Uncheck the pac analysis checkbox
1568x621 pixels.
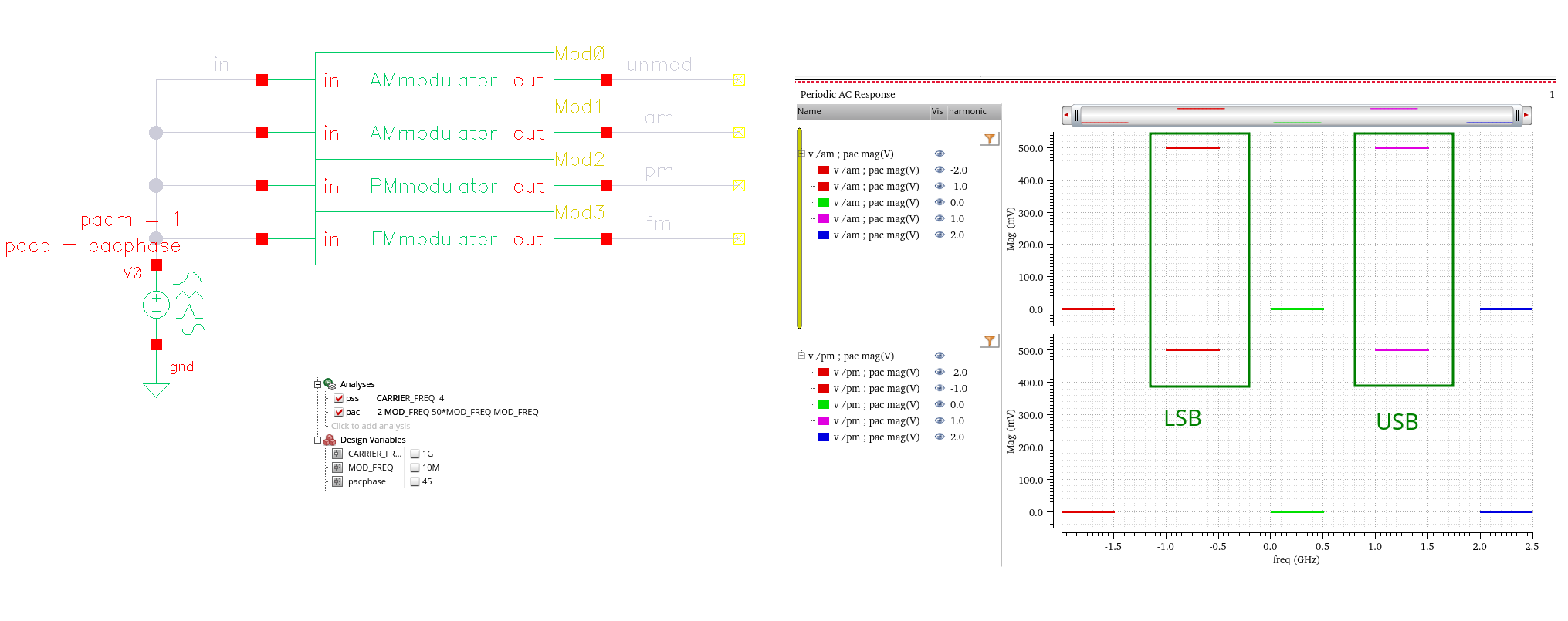coord(338,413)
